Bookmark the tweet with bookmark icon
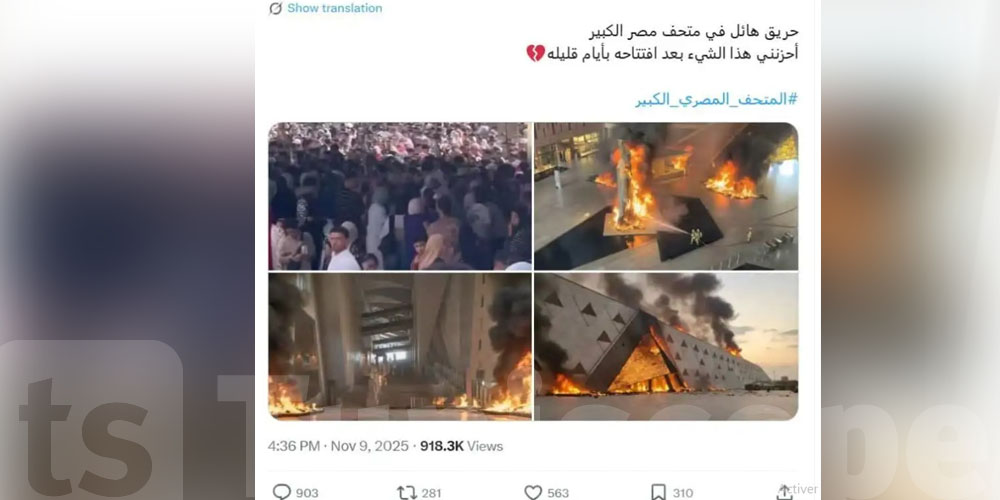Screen dimensions: 1000x500 click(658, 492)
